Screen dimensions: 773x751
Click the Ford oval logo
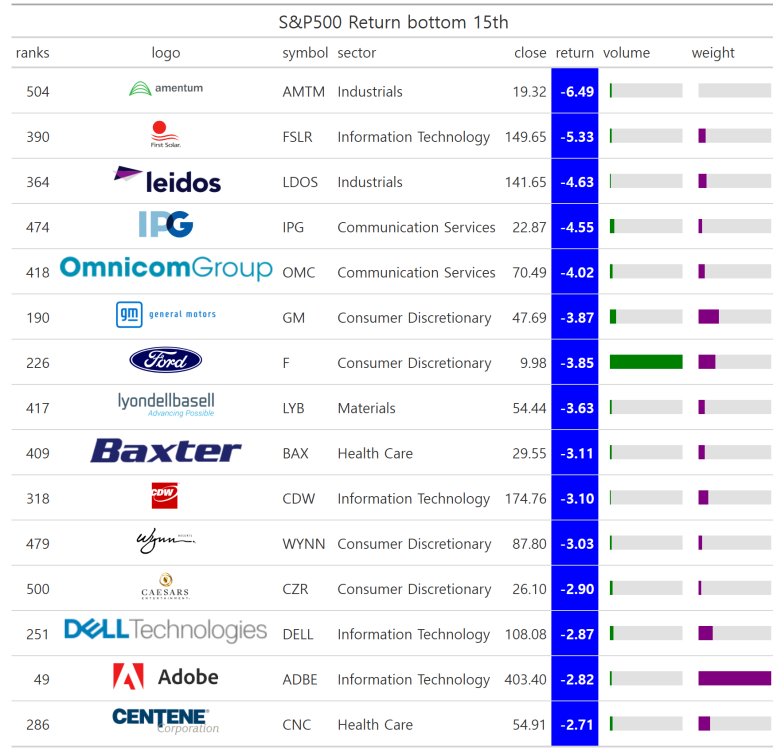coord(166,360)
